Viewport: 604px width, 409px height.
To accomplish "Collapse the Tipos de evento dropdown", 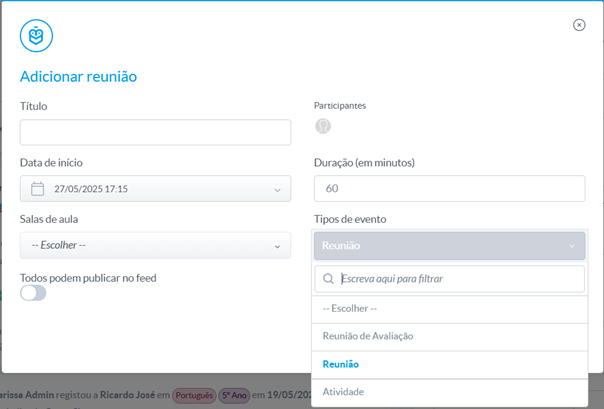I will 450,246.
